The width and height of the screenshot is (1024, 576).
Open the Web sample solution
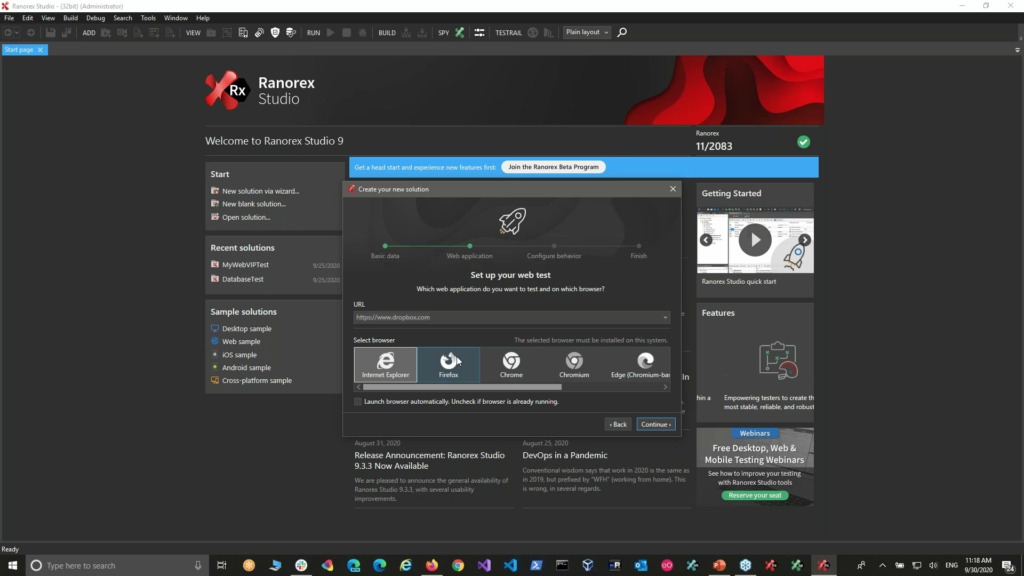point(241,342)
